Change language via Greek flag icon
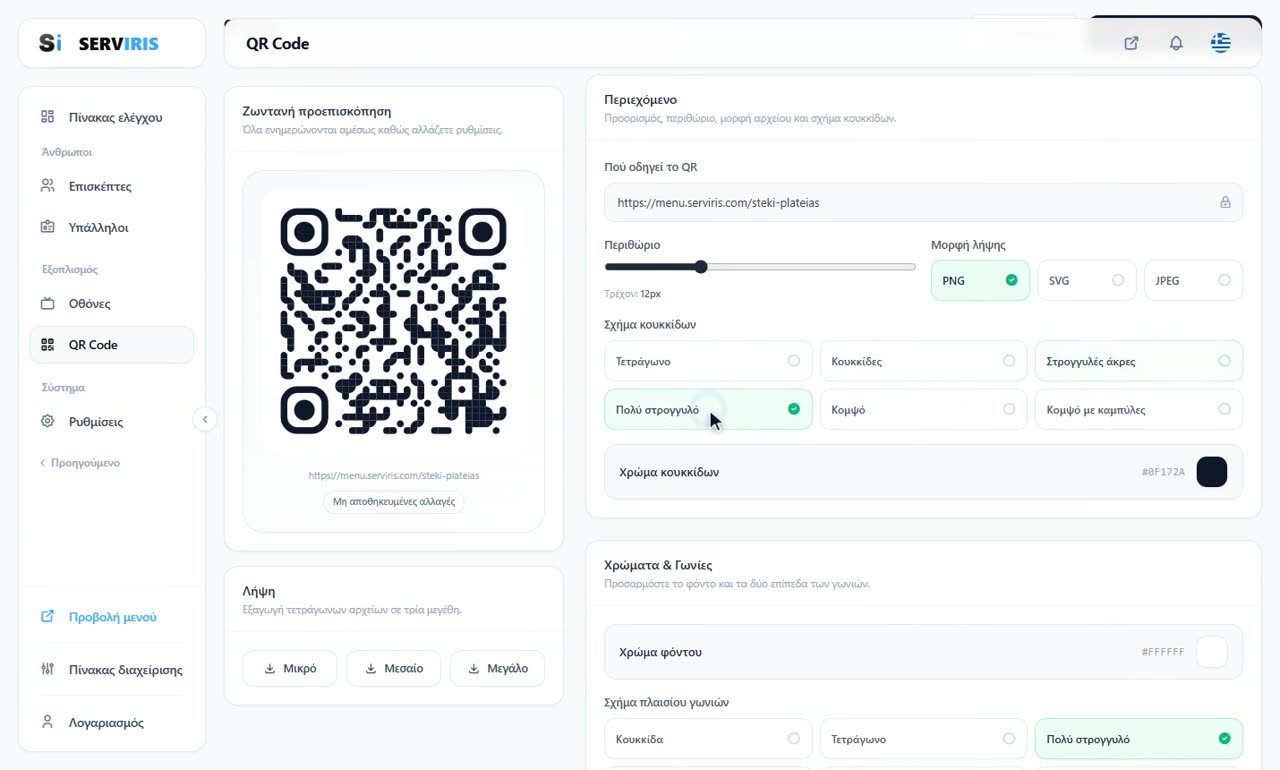The image size is (1280, 770). pos(1220,43)
